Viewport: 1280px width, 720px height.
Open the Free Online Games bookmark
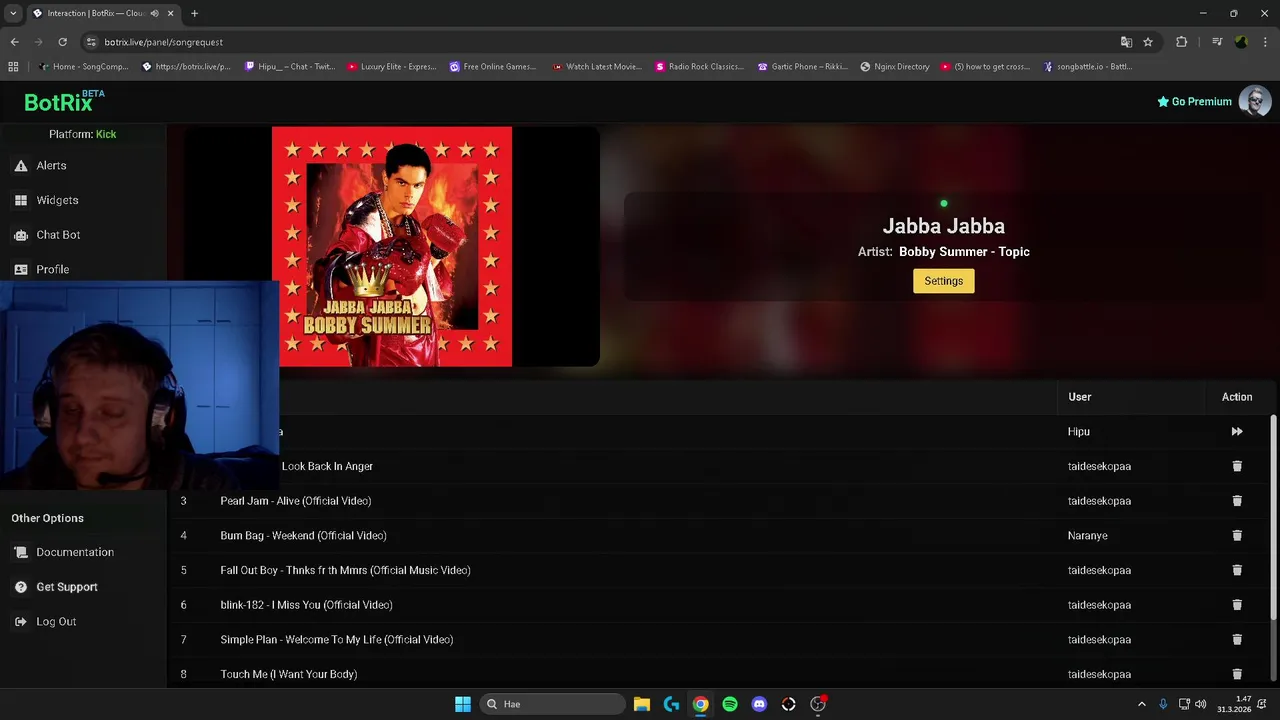point(493,67)
